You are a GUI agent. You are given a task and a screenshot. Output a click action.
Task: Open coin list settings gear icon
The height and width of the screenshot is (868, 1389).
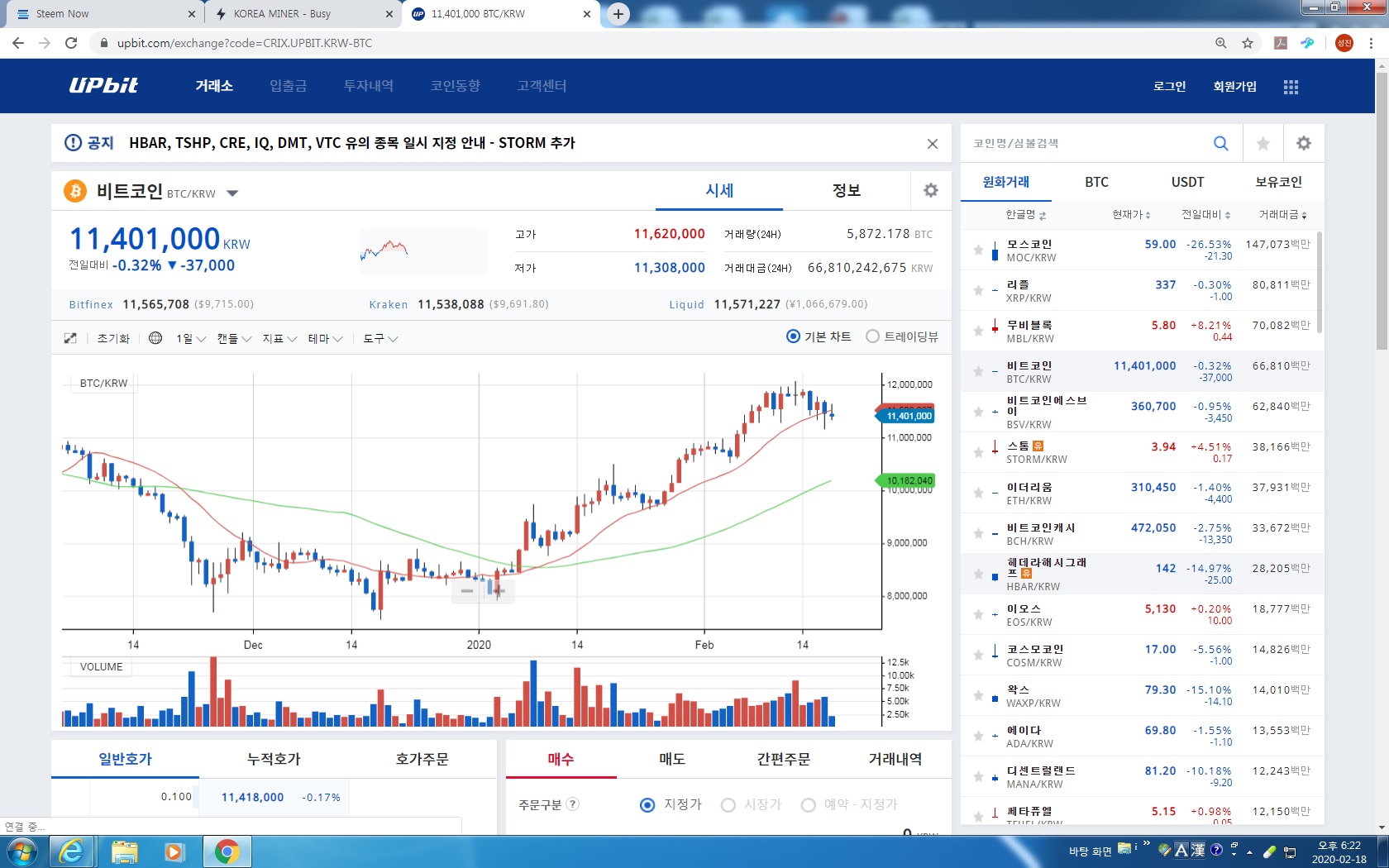pyautogui.click(x=1304, y=143)
